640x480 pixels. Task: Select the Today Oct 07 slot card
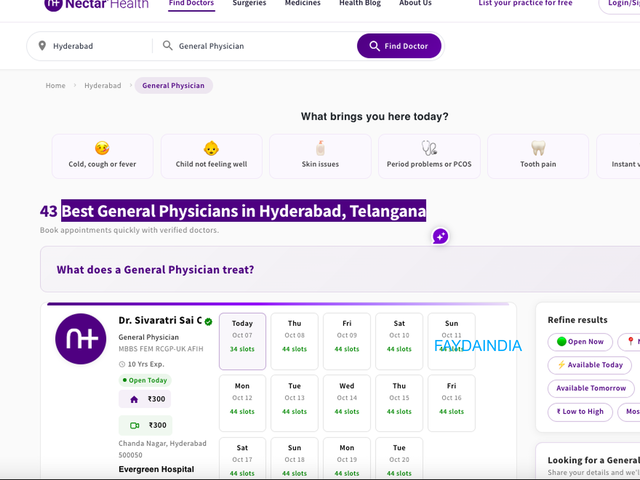tap(242, 342)
